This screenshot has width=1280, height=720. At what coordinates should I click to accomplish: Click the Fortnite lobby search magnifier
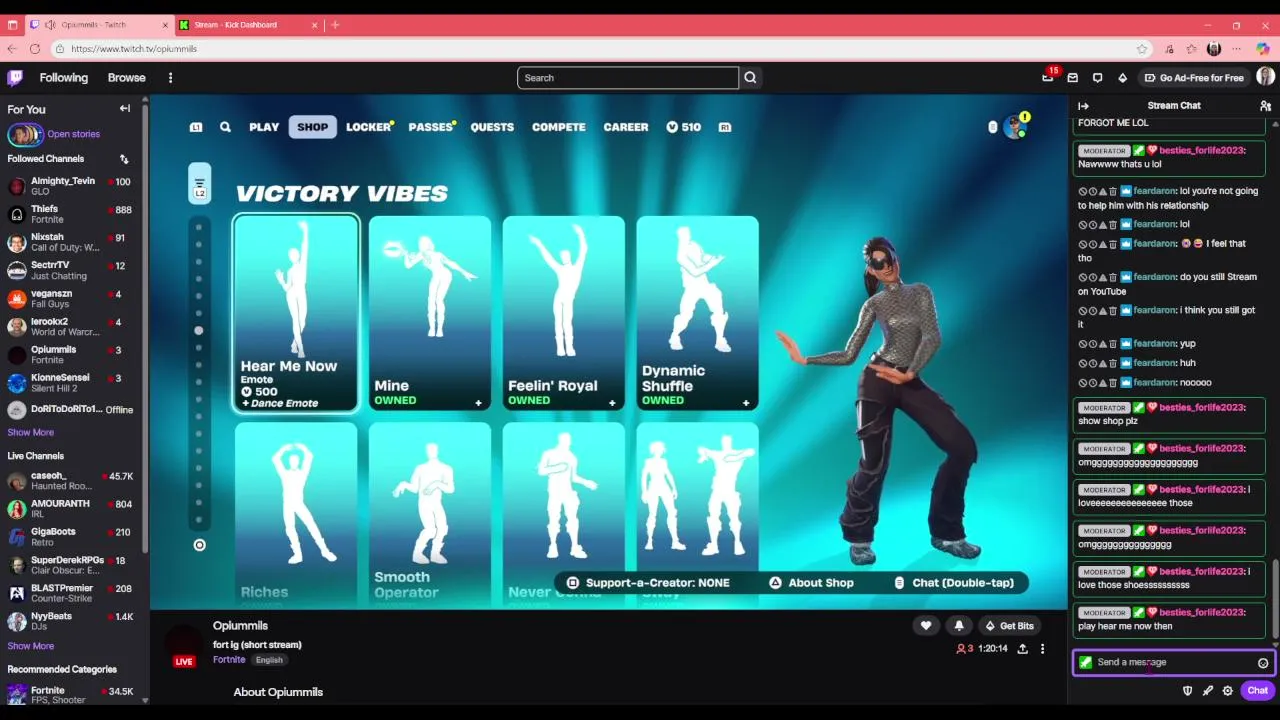tap(225, 127)
